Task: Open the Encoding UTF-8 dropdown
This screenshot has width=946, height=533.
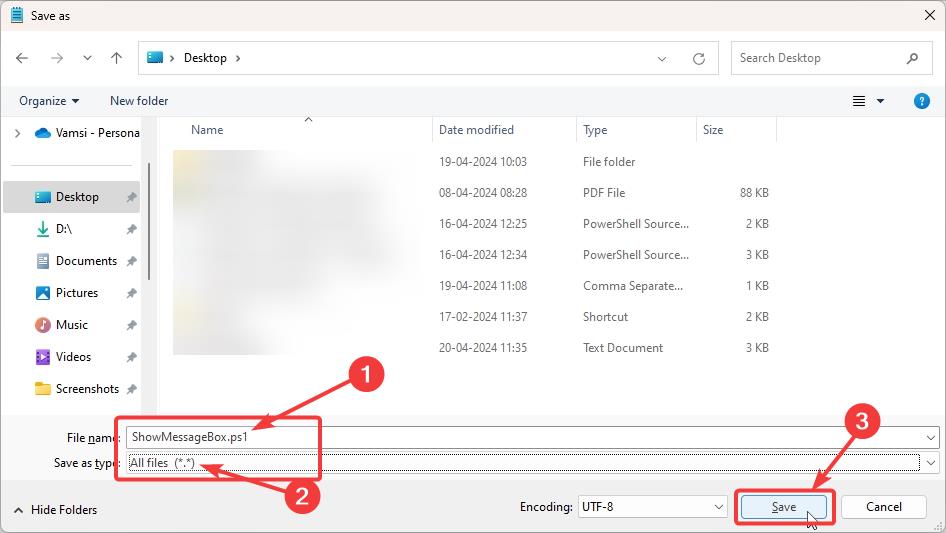Action: (x=652, y=507)
